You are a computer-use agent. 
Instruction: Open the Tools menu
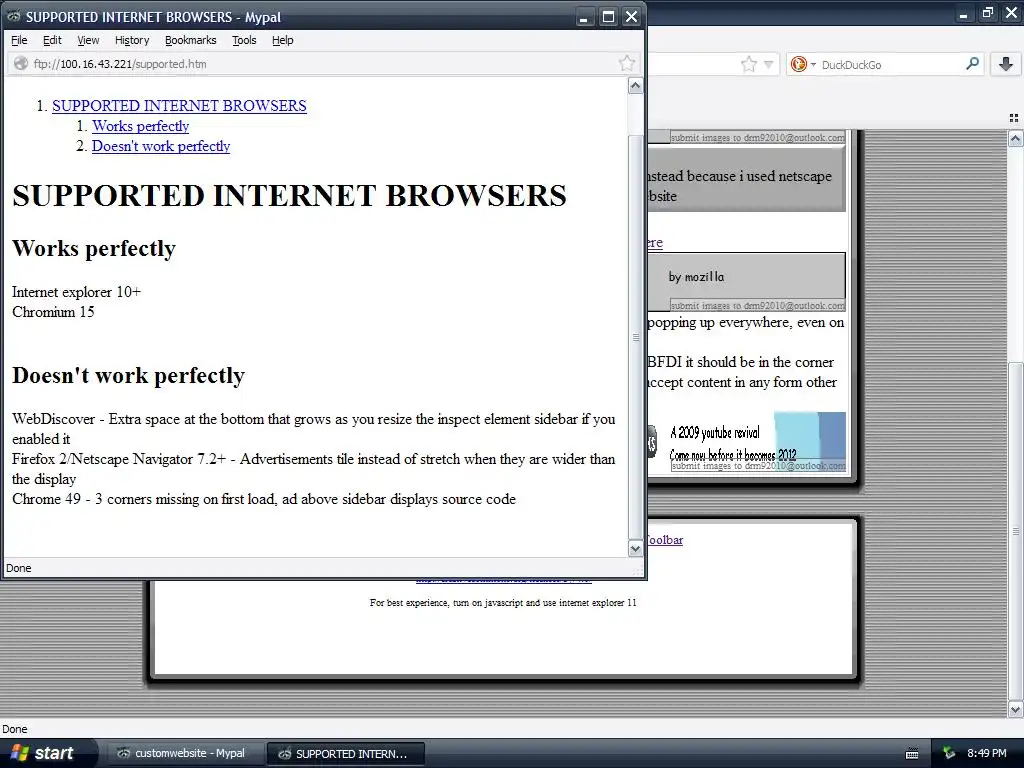tap(244, 40)
